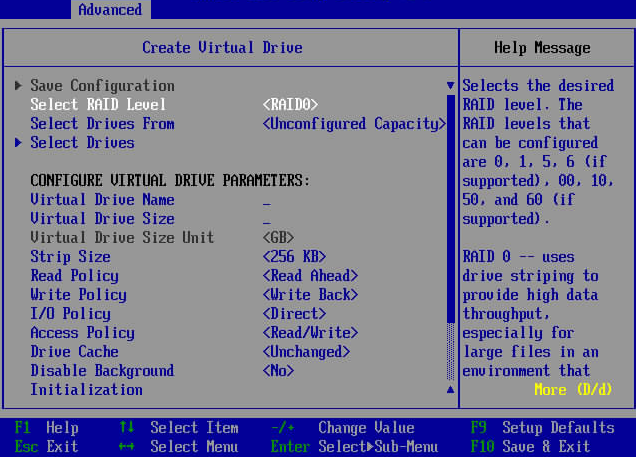
Task: Change the Unchanged drive cache value
Action: [306, 352]
